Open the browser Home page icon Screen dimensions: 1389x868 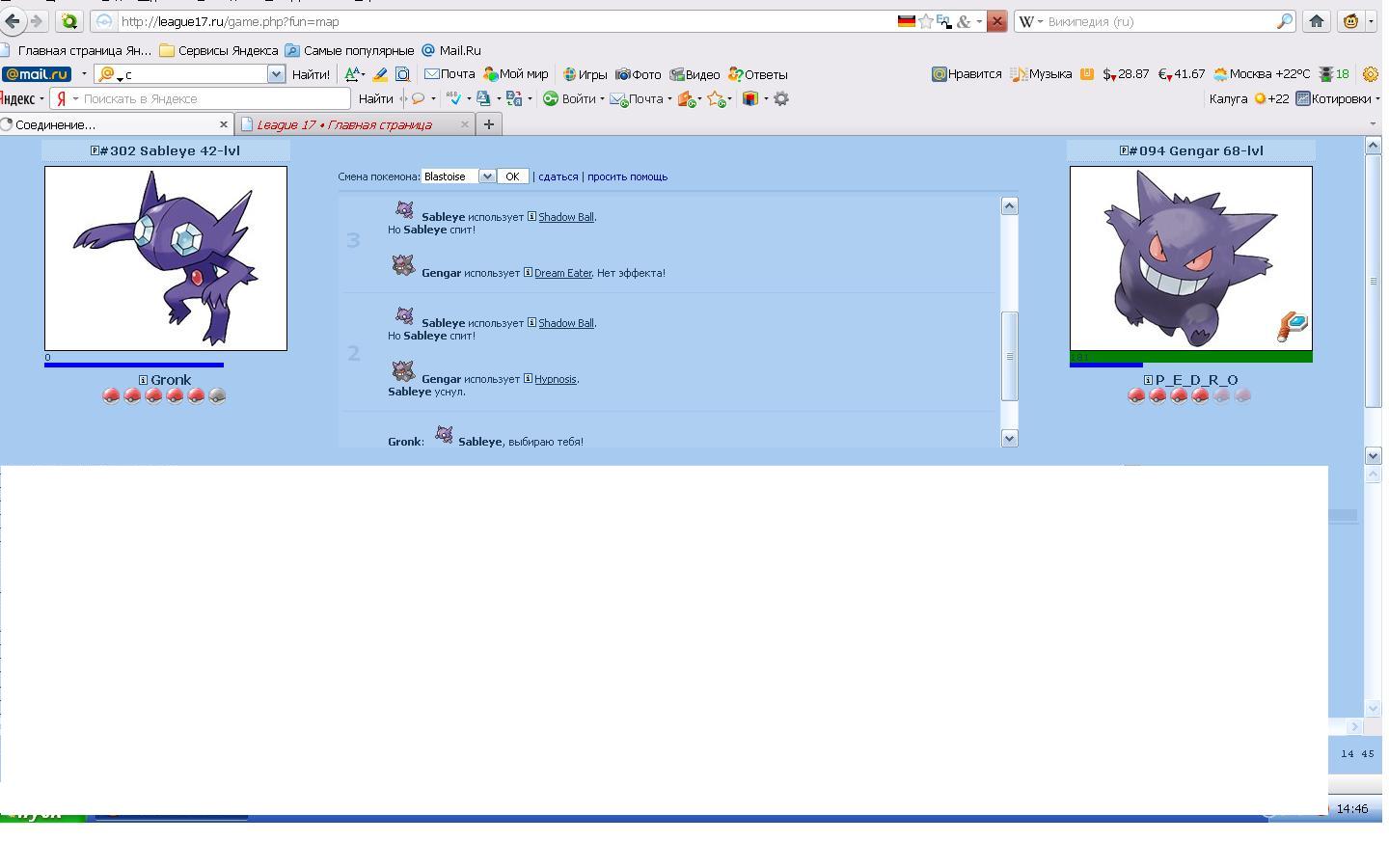(1317, 21)
